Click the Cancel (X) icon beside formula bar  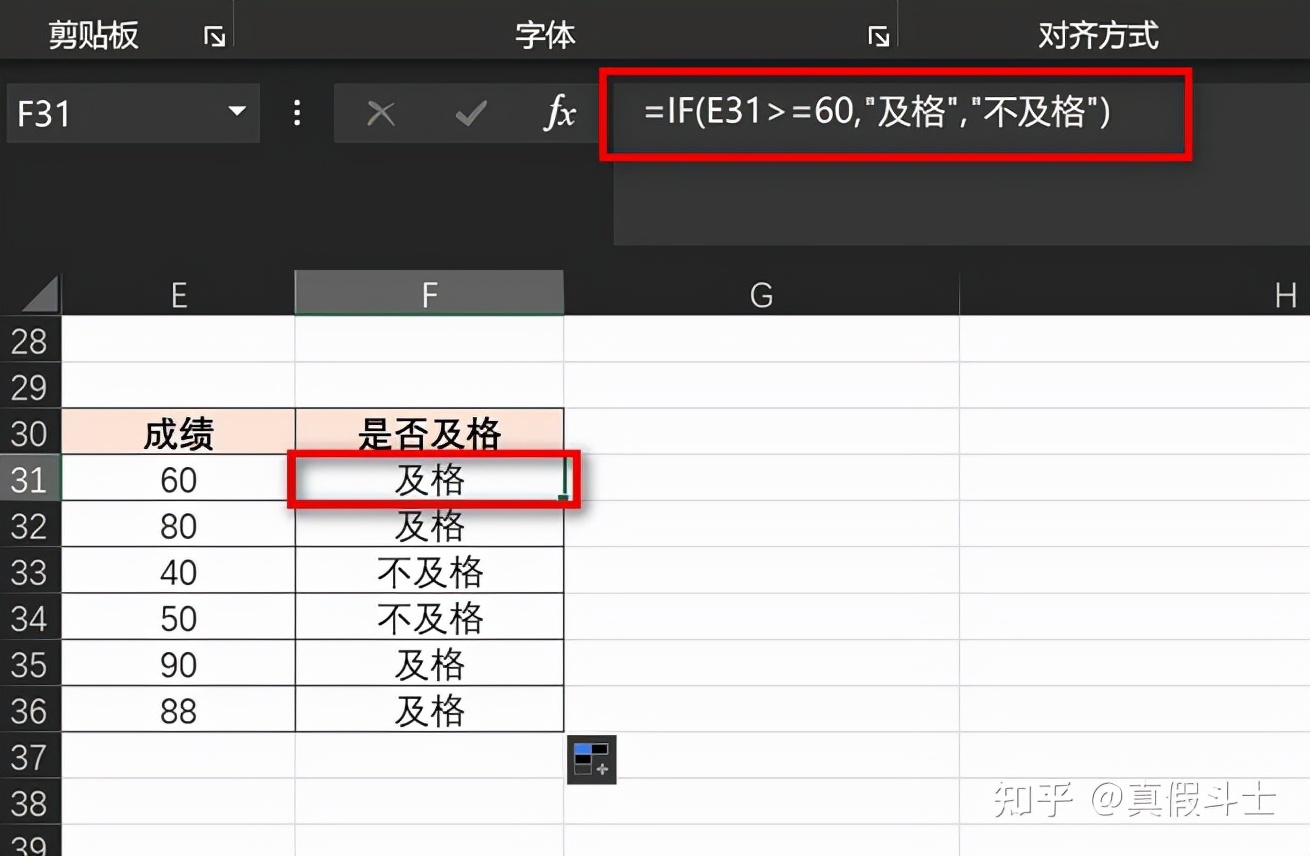pyautogui.click(x=380, y=113)
